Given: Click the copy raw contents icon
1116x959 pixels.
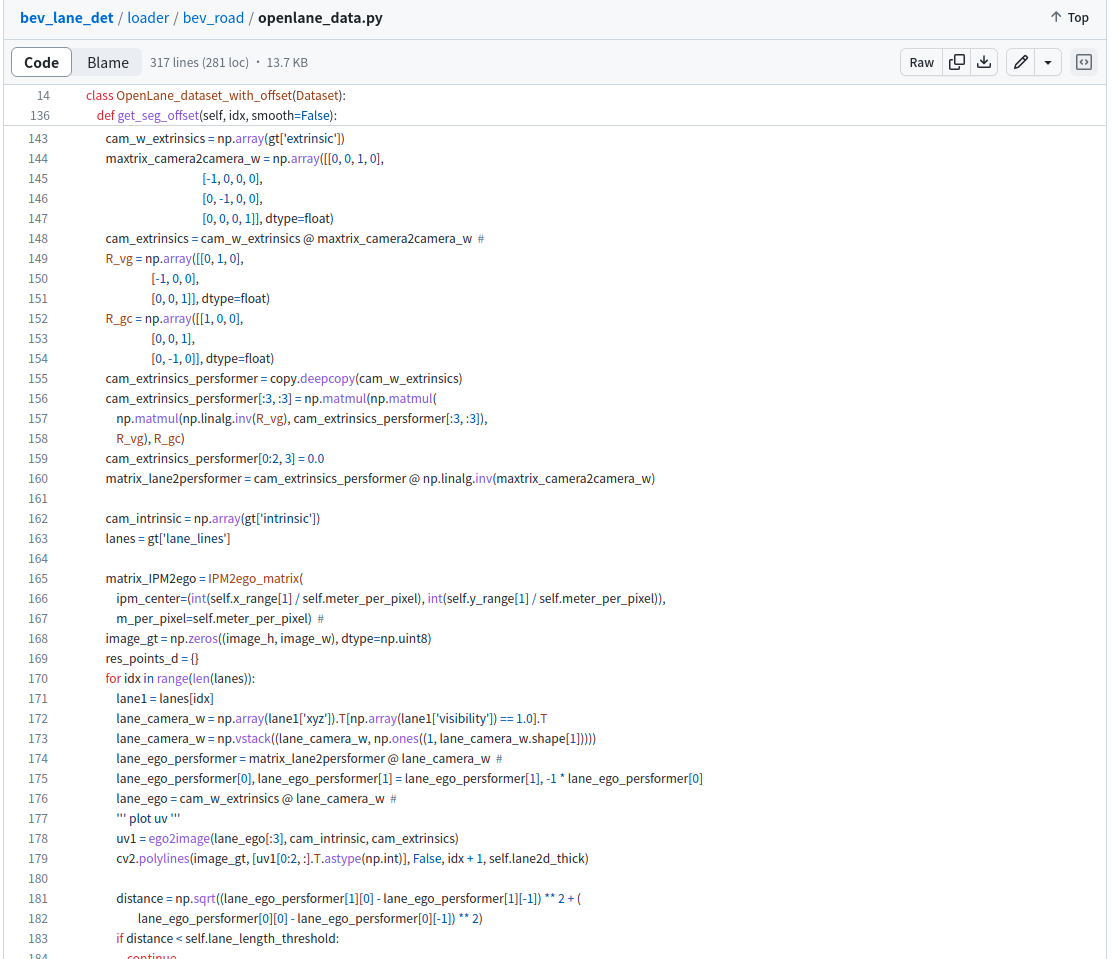Looking at the screenshot, I should [956, 62].
